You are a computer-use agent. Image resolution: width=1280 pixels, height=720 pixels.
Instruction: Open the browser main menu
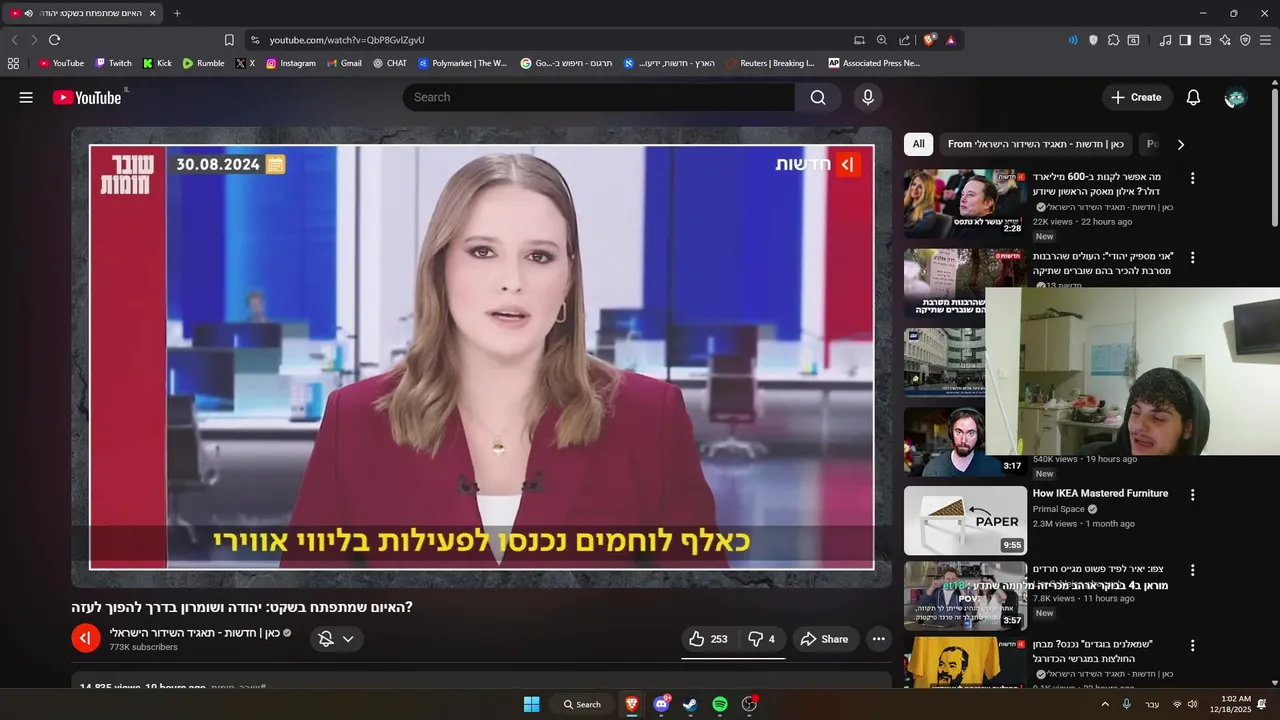[1265, 40]
